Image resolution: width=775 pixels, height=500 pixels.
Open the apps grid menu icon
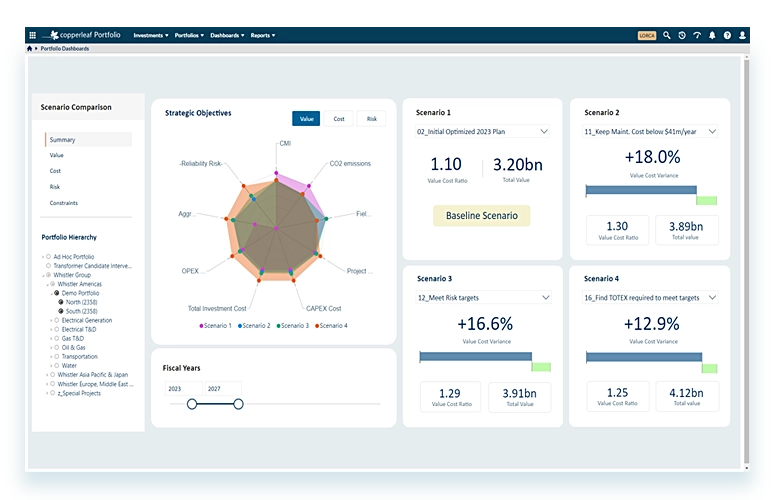[x=33, y=35]
